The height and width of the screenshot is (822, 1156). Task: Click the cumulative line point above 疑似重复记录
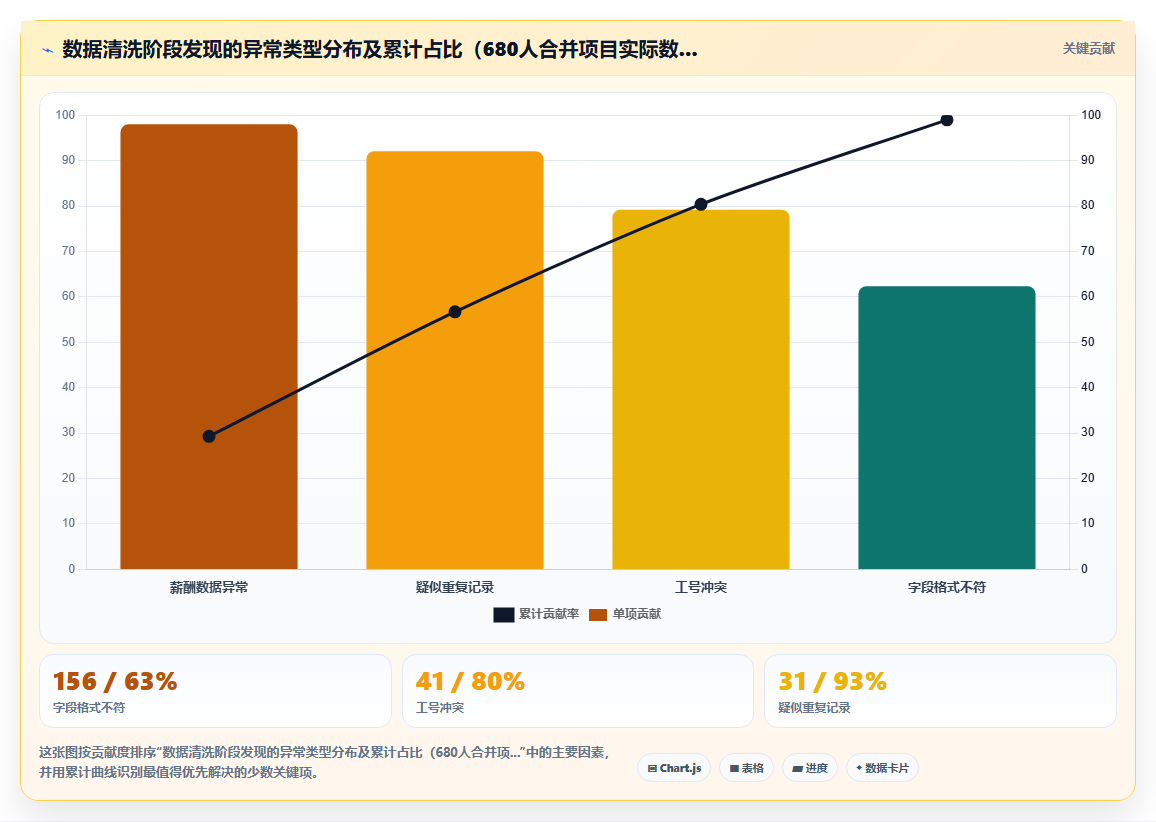pos(455,312)
